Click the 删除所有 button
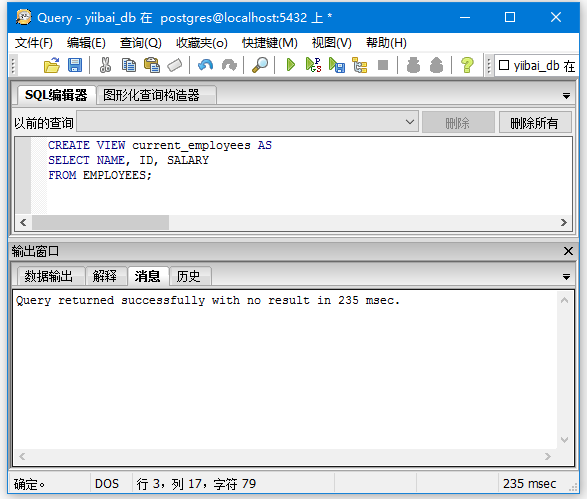Viewport: 587px width, 499px height. click(x=535, y=122)
